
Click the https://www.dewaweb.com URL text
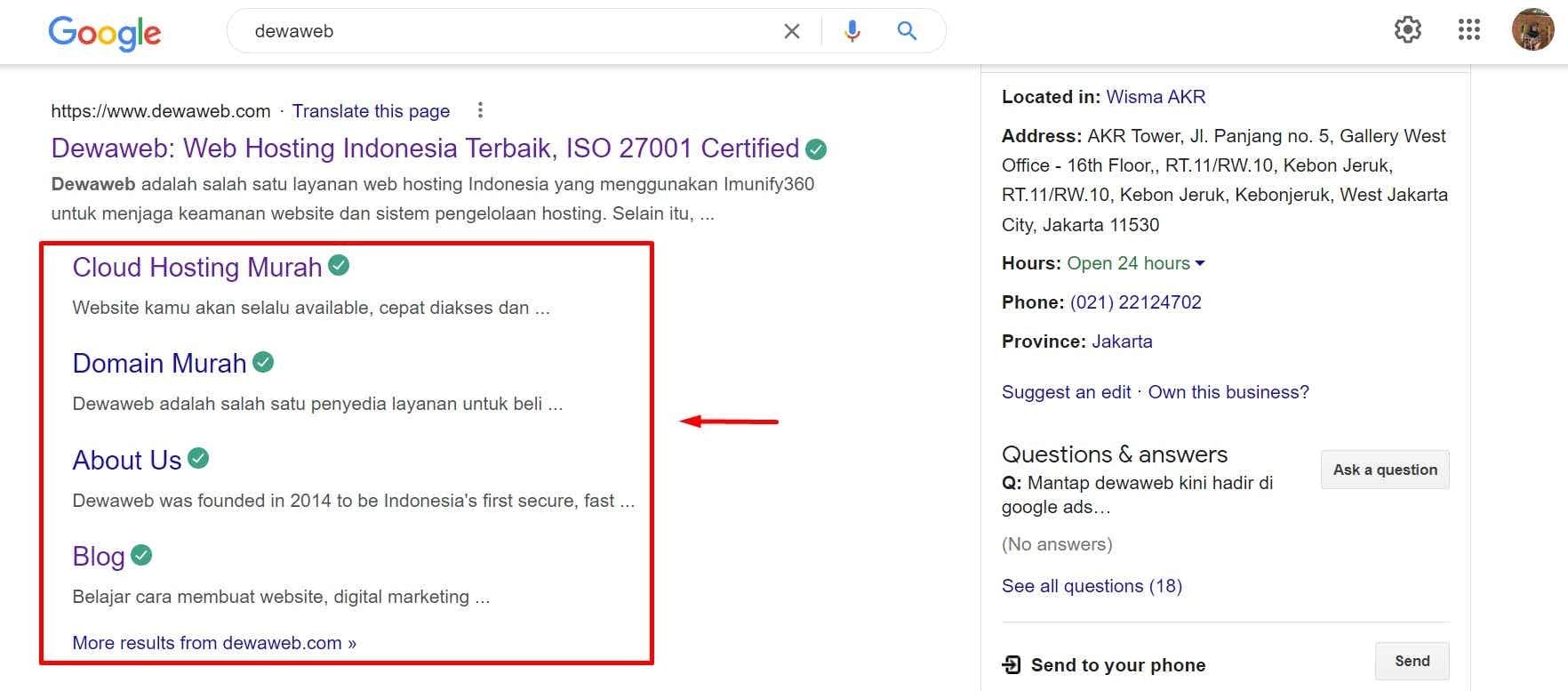[161, 111]
